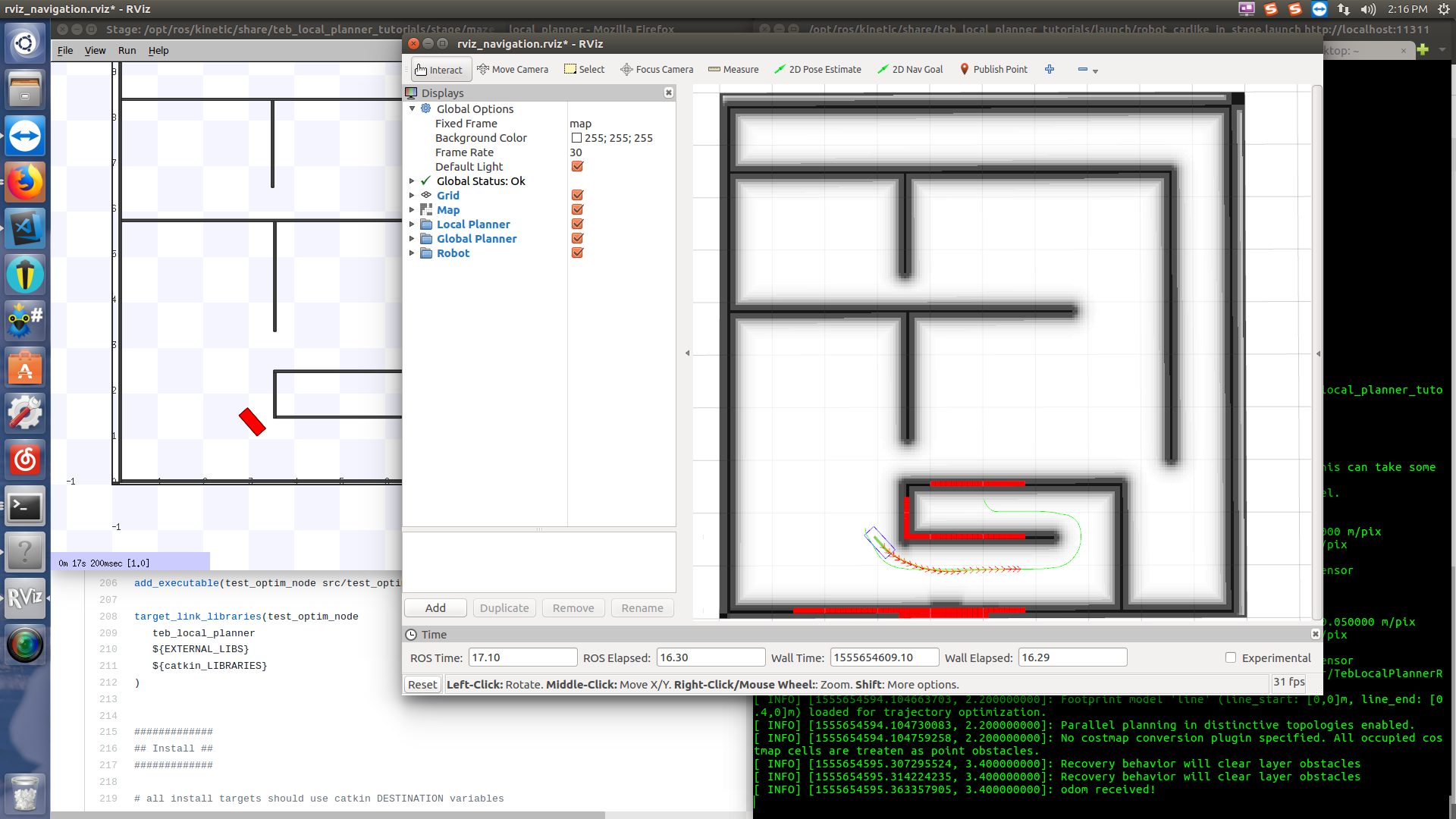
Task: Select the 2D Pose Estimate tool
Action: click(817, 70)
